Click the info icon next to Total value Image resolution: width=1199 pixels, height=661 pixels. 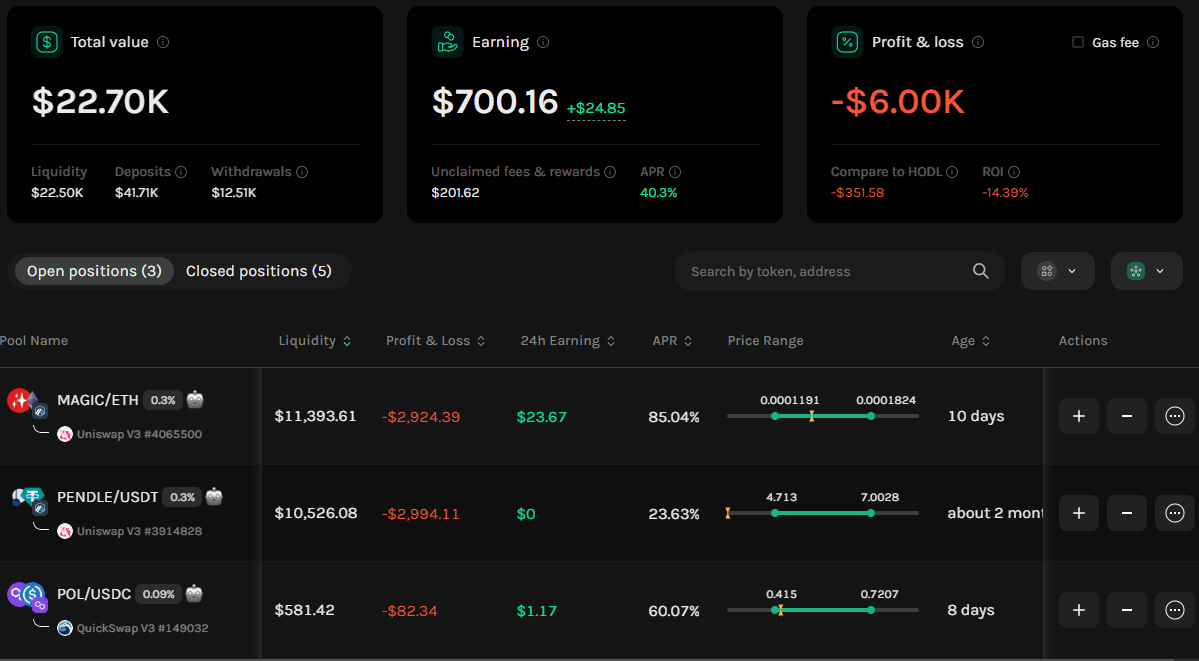click(x=163, y=42)
